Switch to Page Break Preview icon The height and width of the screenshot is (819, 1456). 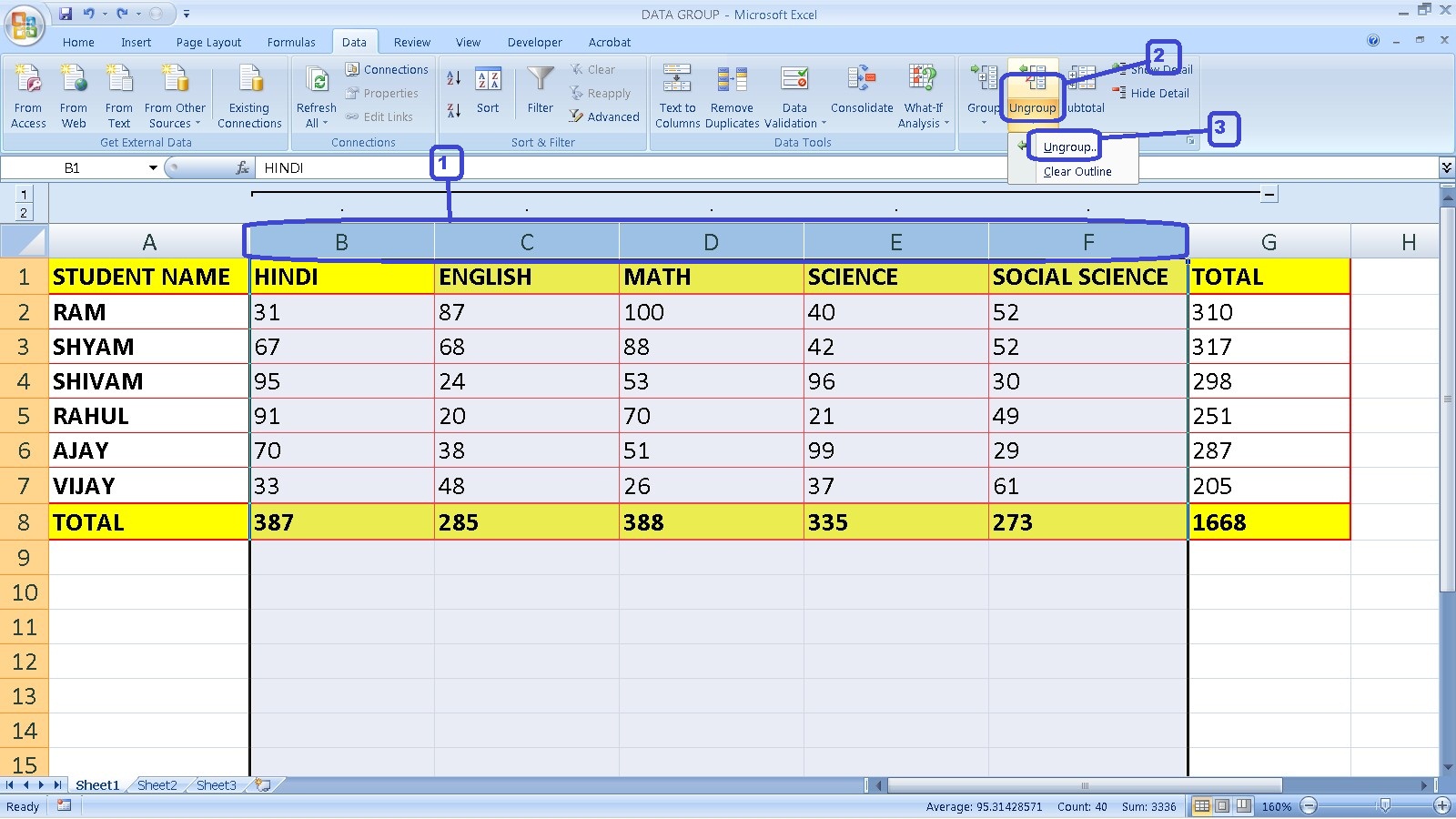coord(1242,806)
